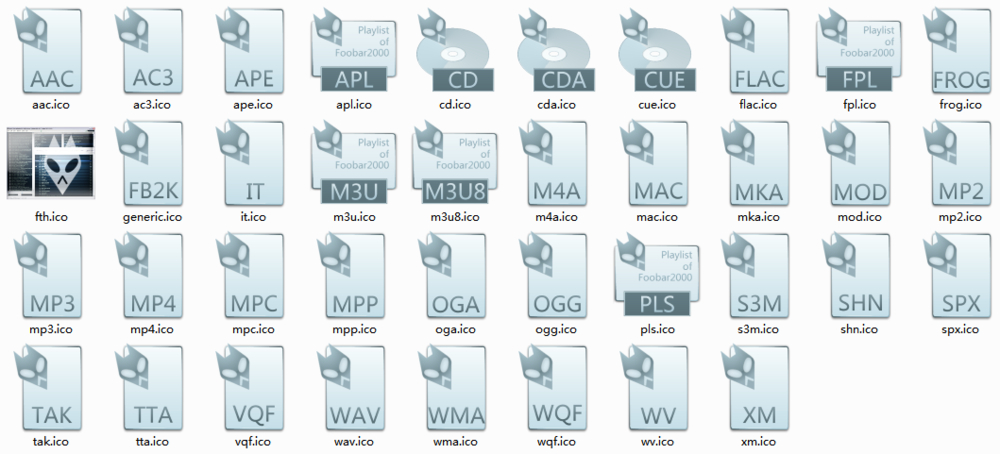Click the filename label mka.ico
Image resolution: width=1000 pixels, height=454 pixels.
tap(758, 217)
